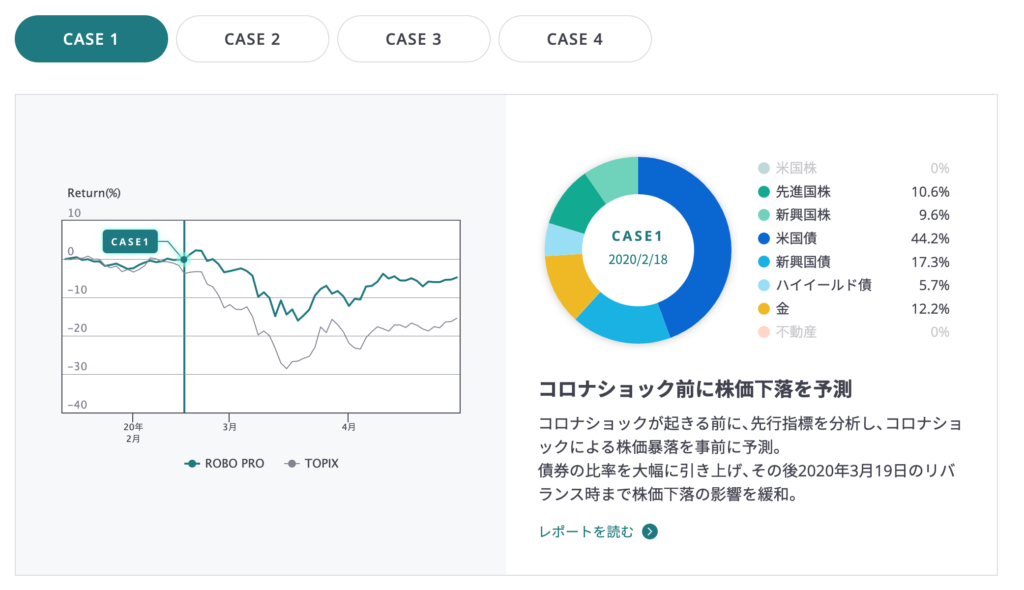
Task: Click the 米国債 legend dot
Action: [763, 238]
